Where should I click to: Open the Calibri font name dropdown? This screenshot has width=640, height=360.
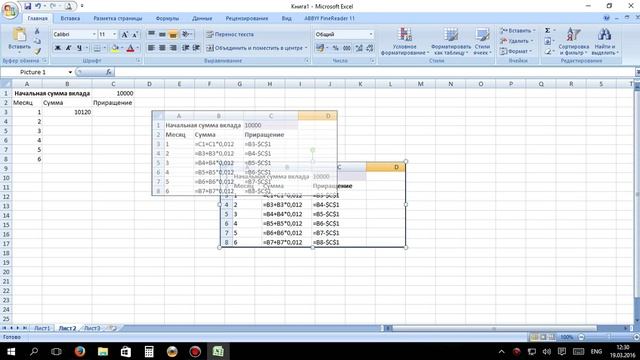[x=94, y=34]
